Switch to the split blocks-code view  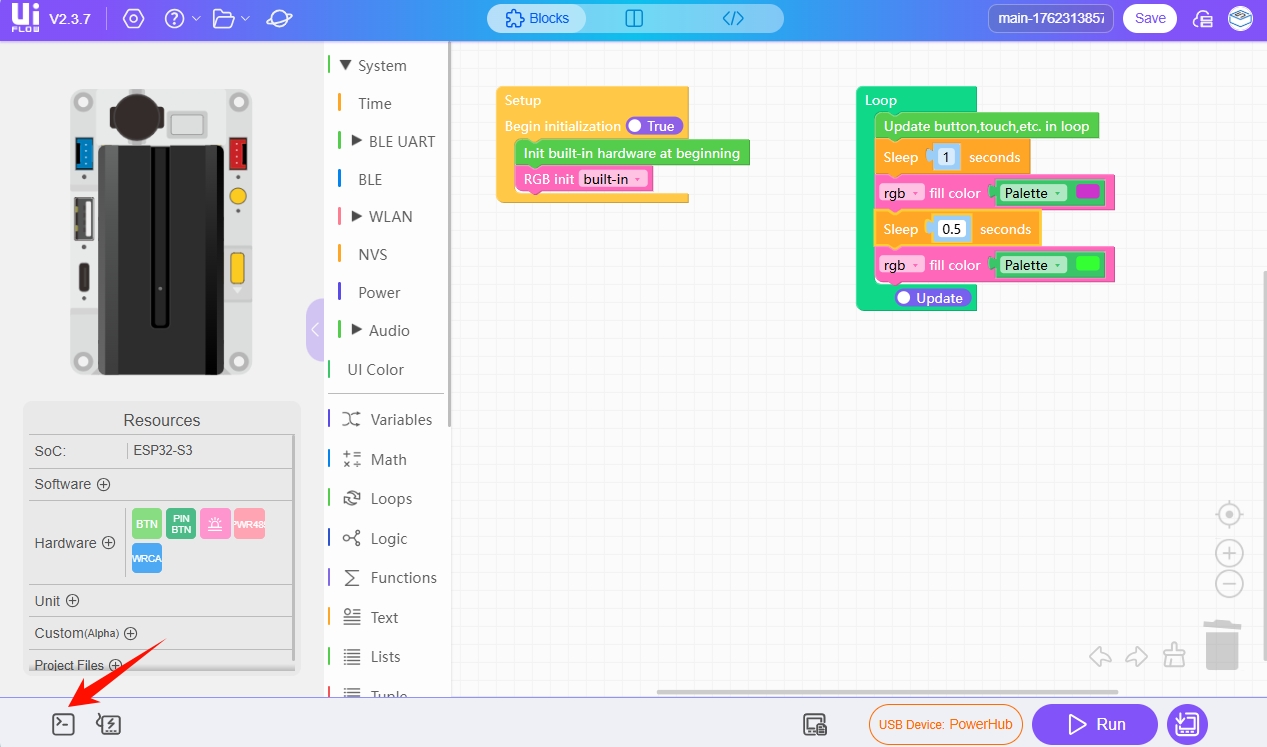[x=634, y=18]
